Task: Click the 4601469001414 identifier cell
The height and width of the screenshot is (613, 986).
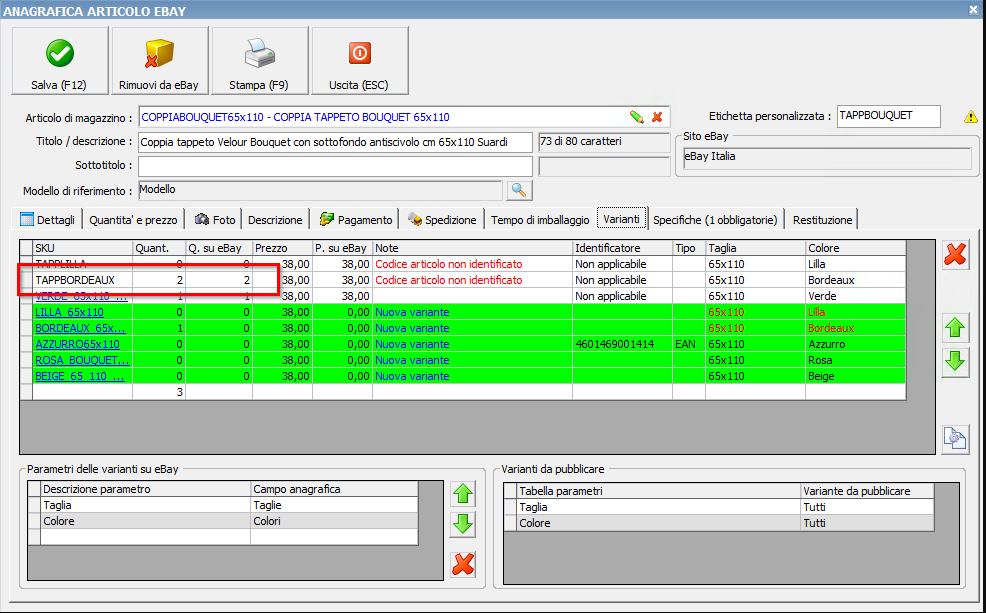Action: (622, 345)
